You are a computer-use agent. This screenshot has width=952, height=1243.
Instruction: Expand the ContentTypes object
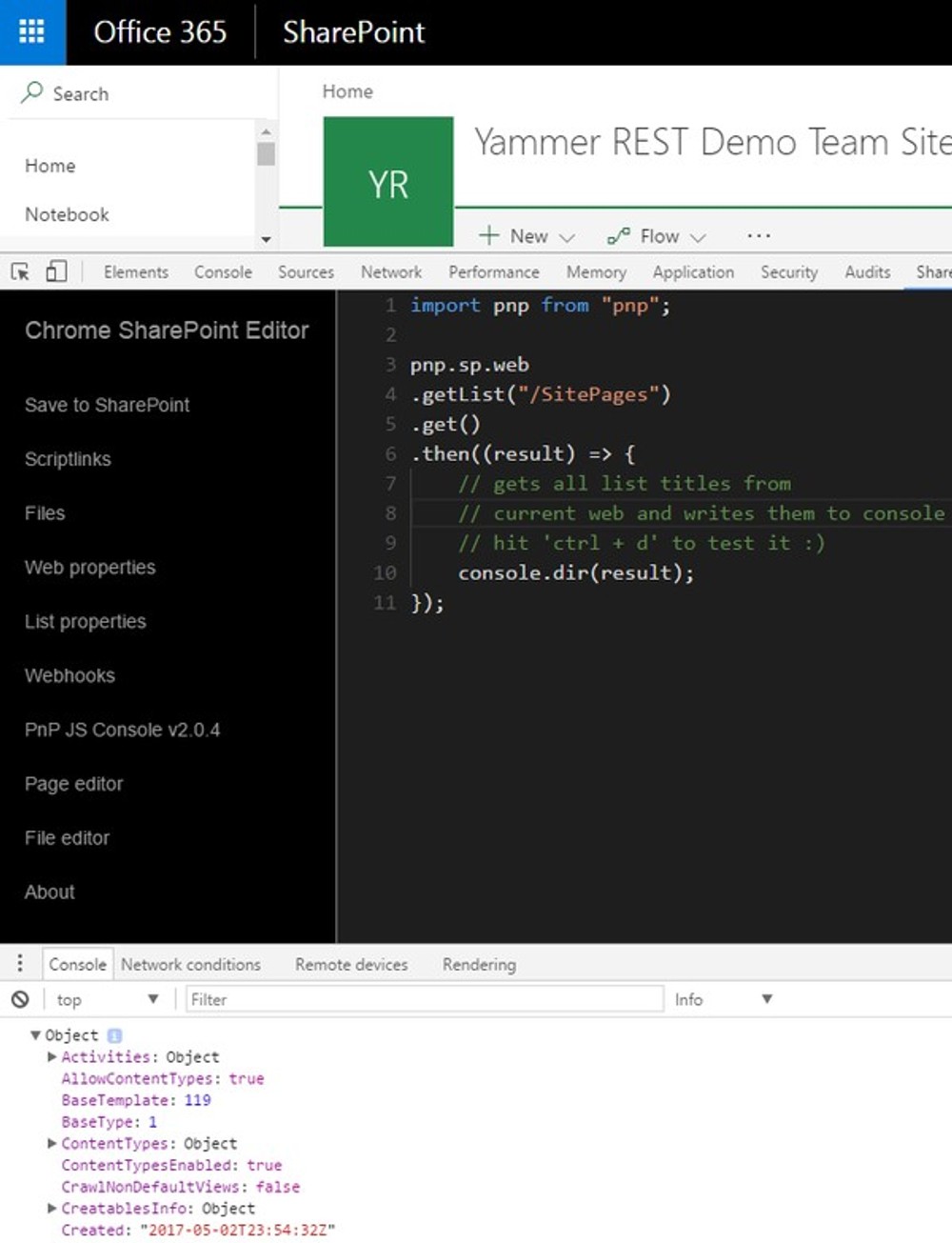tap(51, 1144)
